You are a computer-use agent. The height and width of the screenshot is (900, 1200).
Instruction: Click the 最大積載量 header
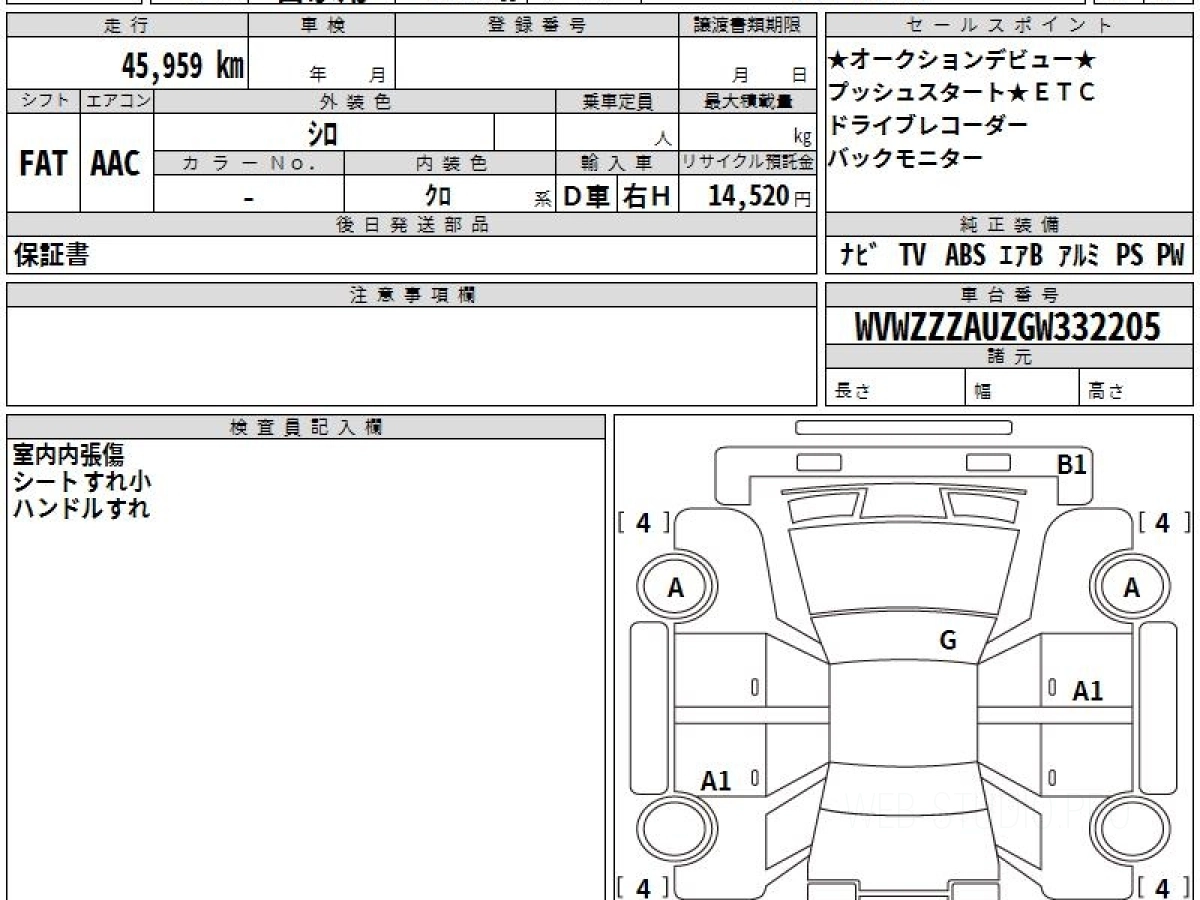coord(747,101)
